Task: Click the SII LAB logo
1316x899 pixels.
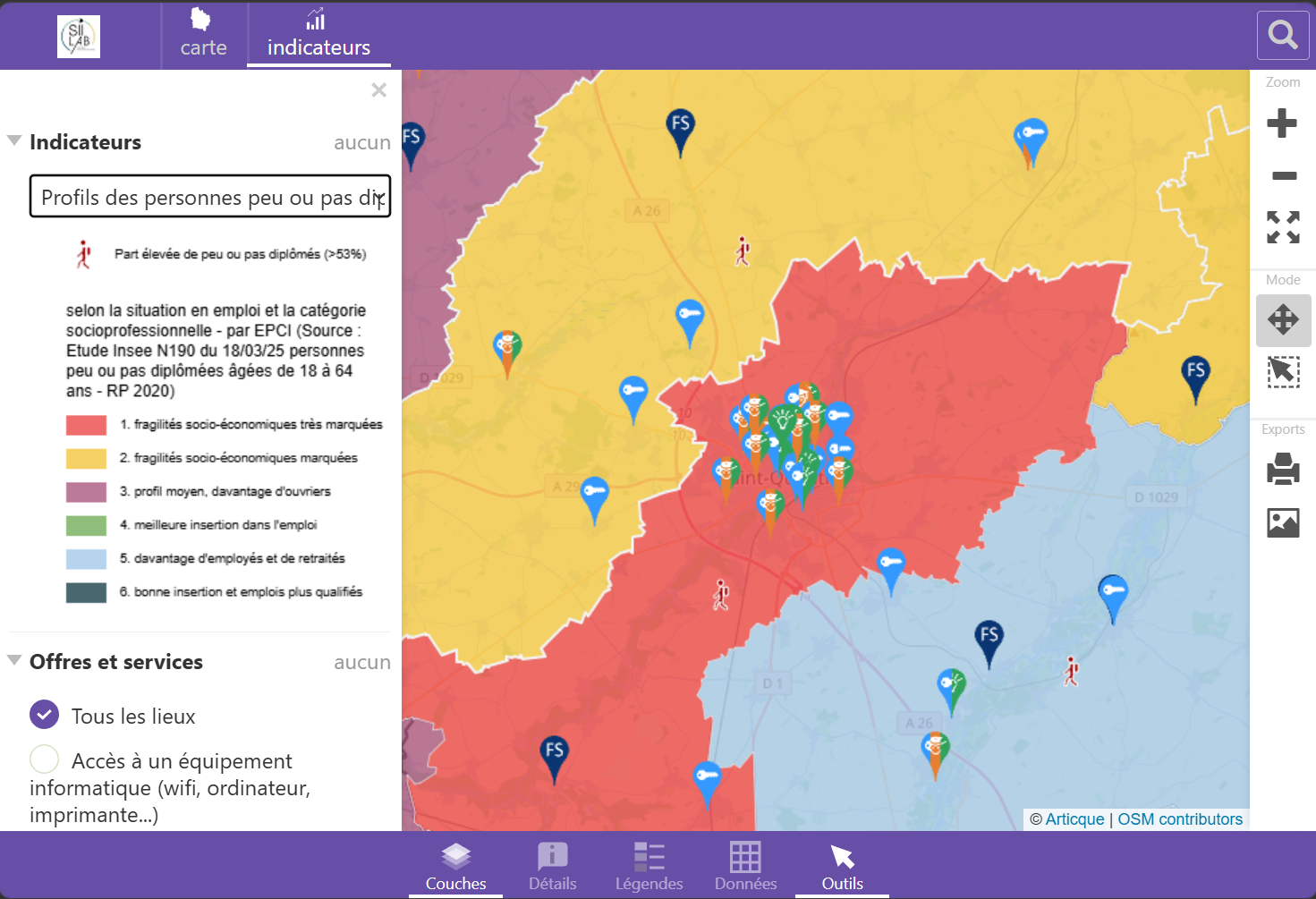Action: pos(79,37)
